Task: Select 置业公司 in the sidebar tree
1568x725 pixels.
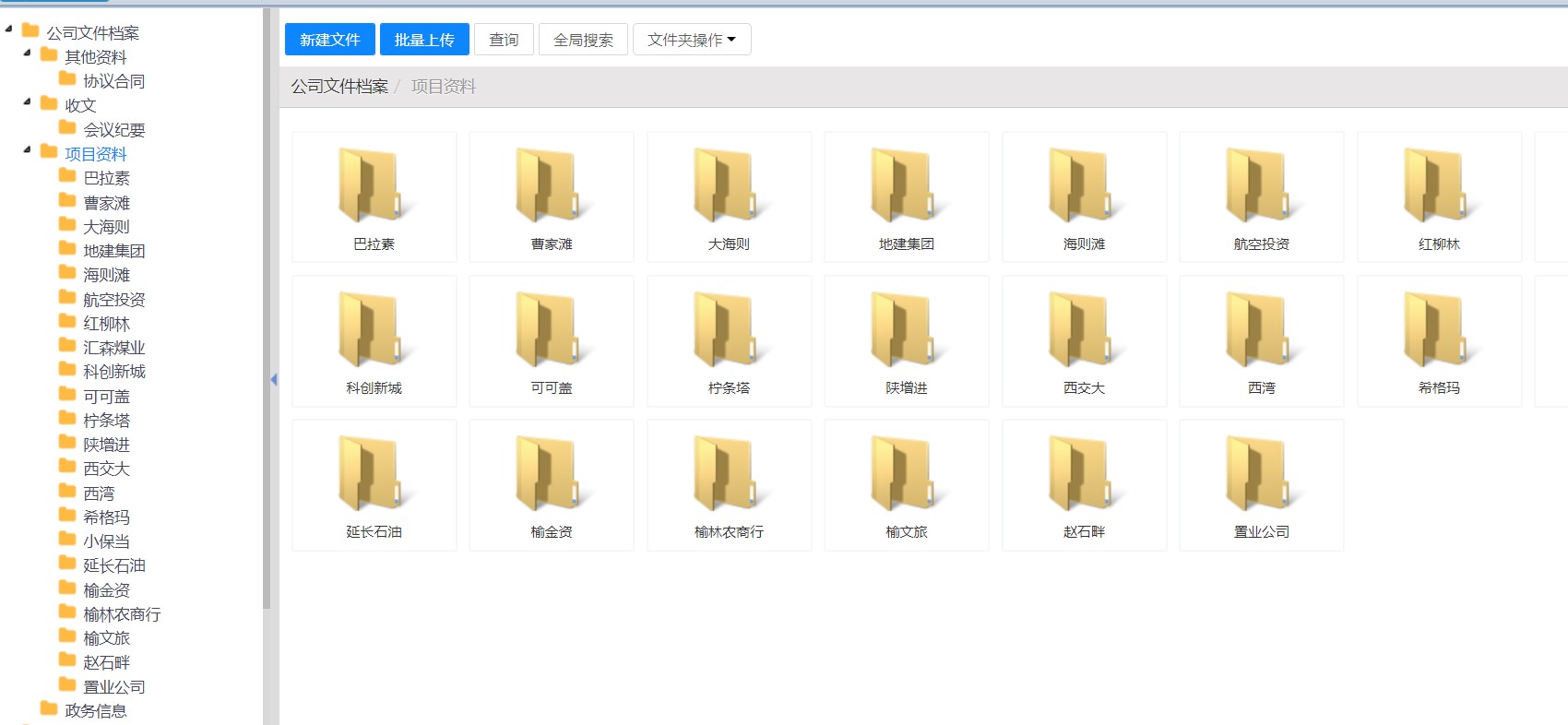Action: click(x=114, y=687)
